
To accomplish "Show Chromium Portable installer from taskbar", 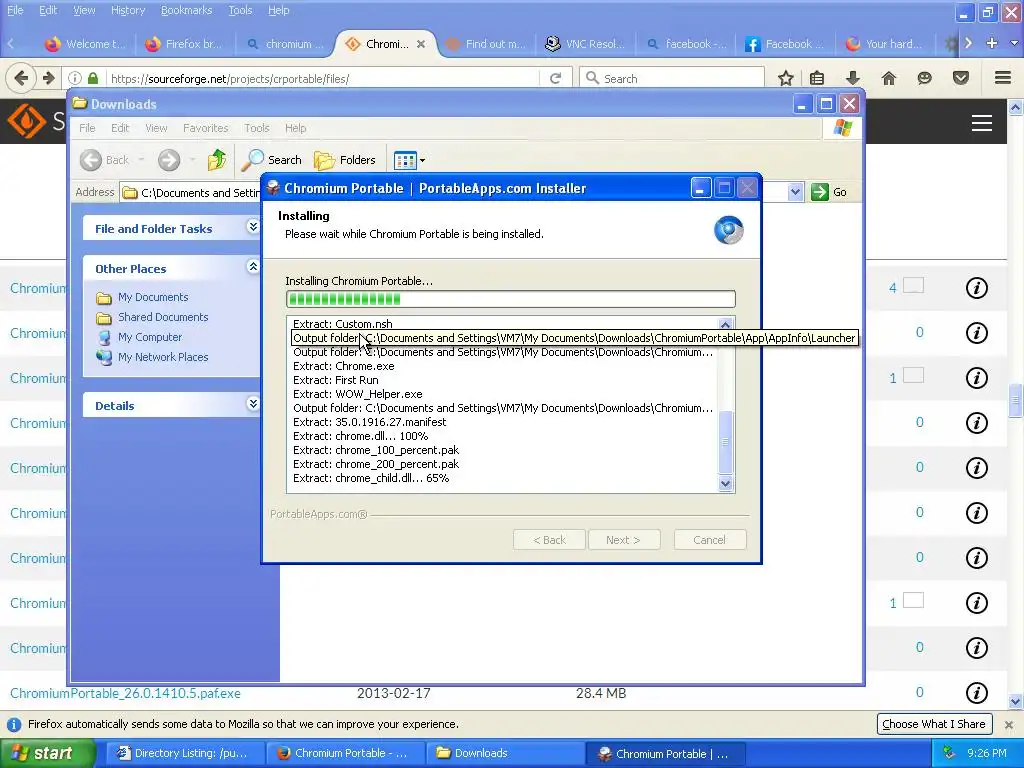I will [x=665, y=754].
